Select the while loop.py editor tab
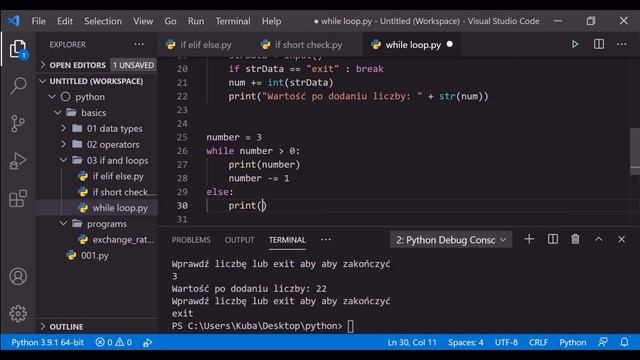 coord(412,44)
